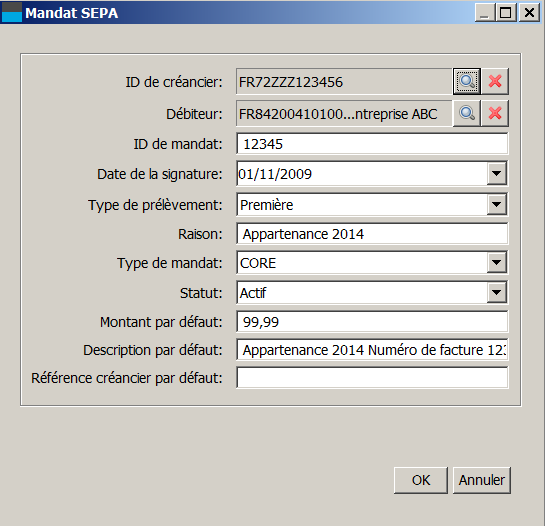Open the Statut dropdown arrow
Screen dimensions: 545x526
click(x=496, y=292)
